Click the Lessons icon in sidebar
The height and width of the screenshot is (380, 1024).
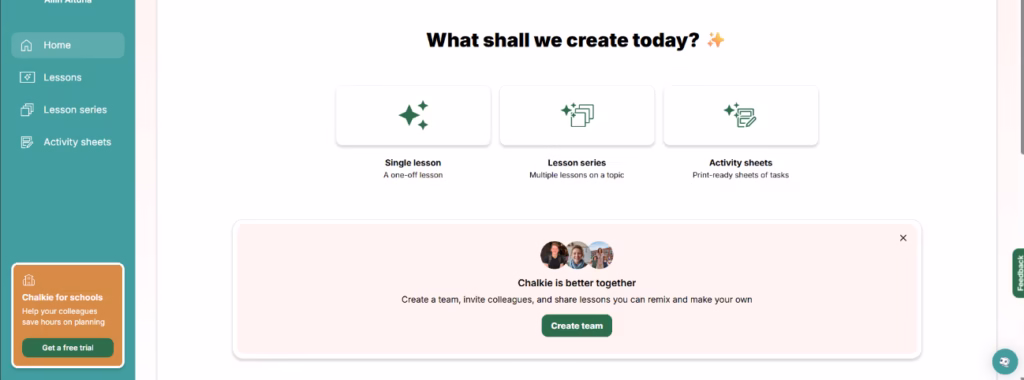click(27, 77)
